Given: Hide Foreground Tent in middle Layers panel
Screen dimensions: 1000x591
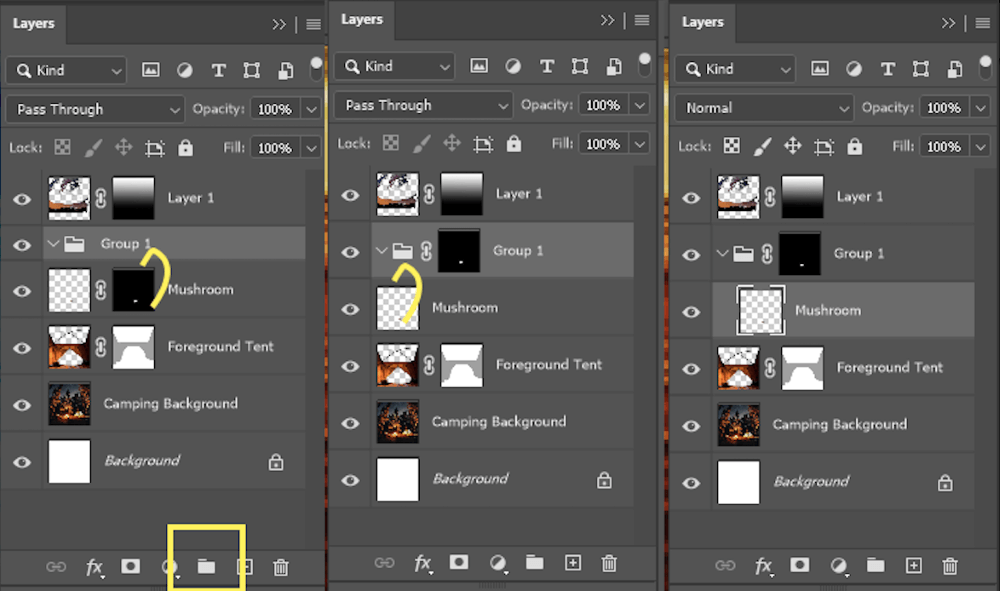Looking at the screenshot, I should click(x=350, y=366).
